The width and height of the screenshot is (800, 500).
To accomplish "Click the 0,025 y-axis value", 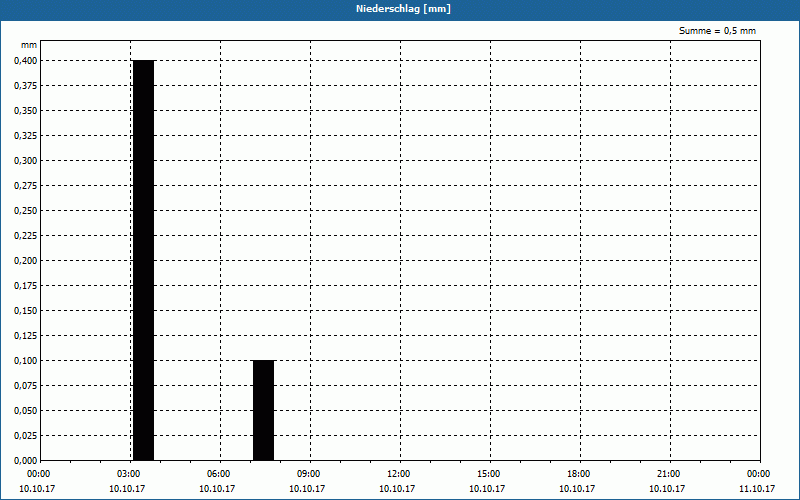I will pyautogui.click(x=26, y=436).
